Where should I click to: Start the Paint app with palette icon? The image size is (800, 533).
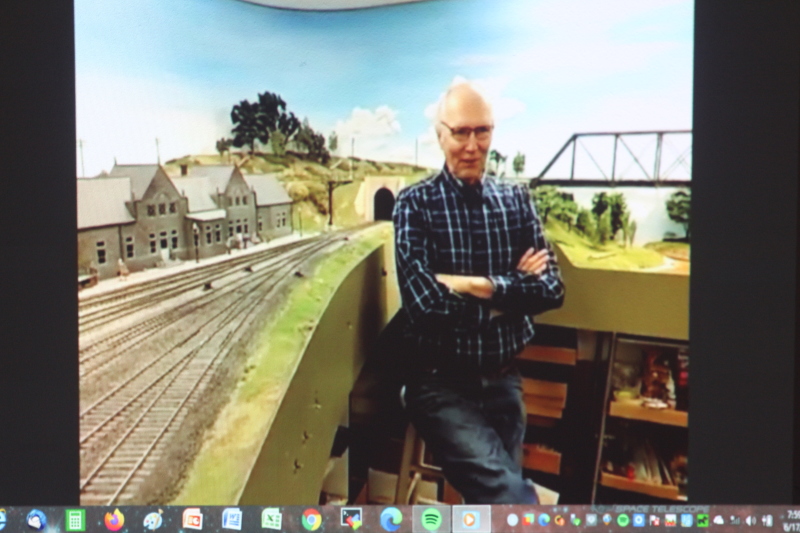click(153, 519)
